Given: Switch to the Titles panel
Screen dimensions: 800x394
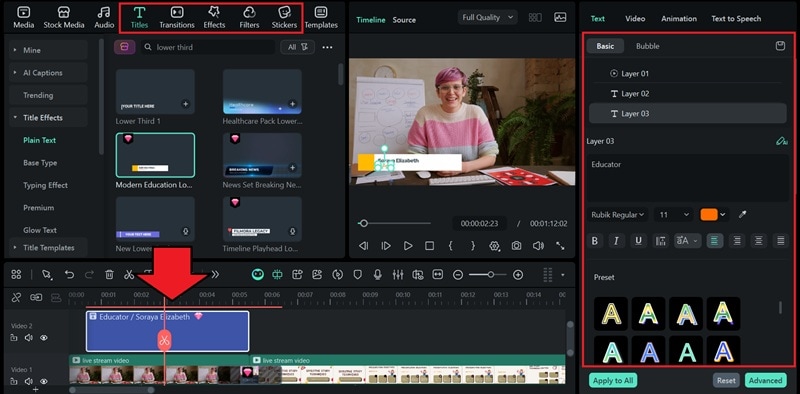Looking at the screenshot, I should pyautogui.click(x=139, y=17).
